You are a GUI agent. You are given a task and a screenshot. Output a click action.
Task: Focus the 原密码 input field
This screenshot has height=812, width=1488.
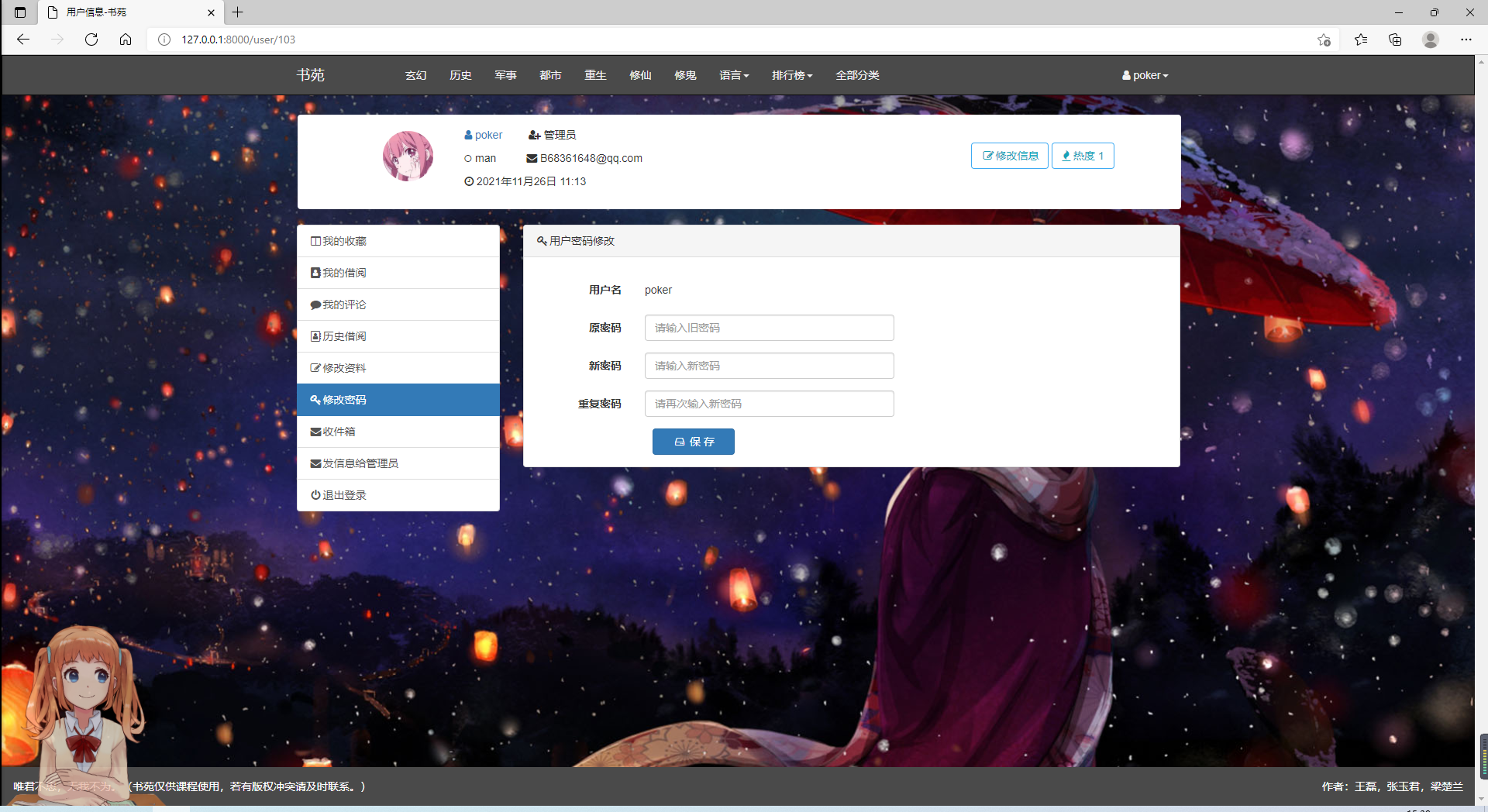click(x=770, y=328)
